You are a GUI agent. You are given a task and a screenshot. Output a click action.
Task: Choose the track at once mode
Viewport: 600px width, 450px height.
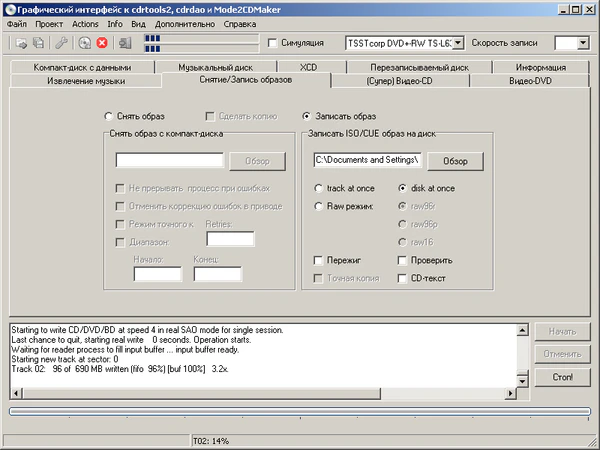(x=318, y=188)
